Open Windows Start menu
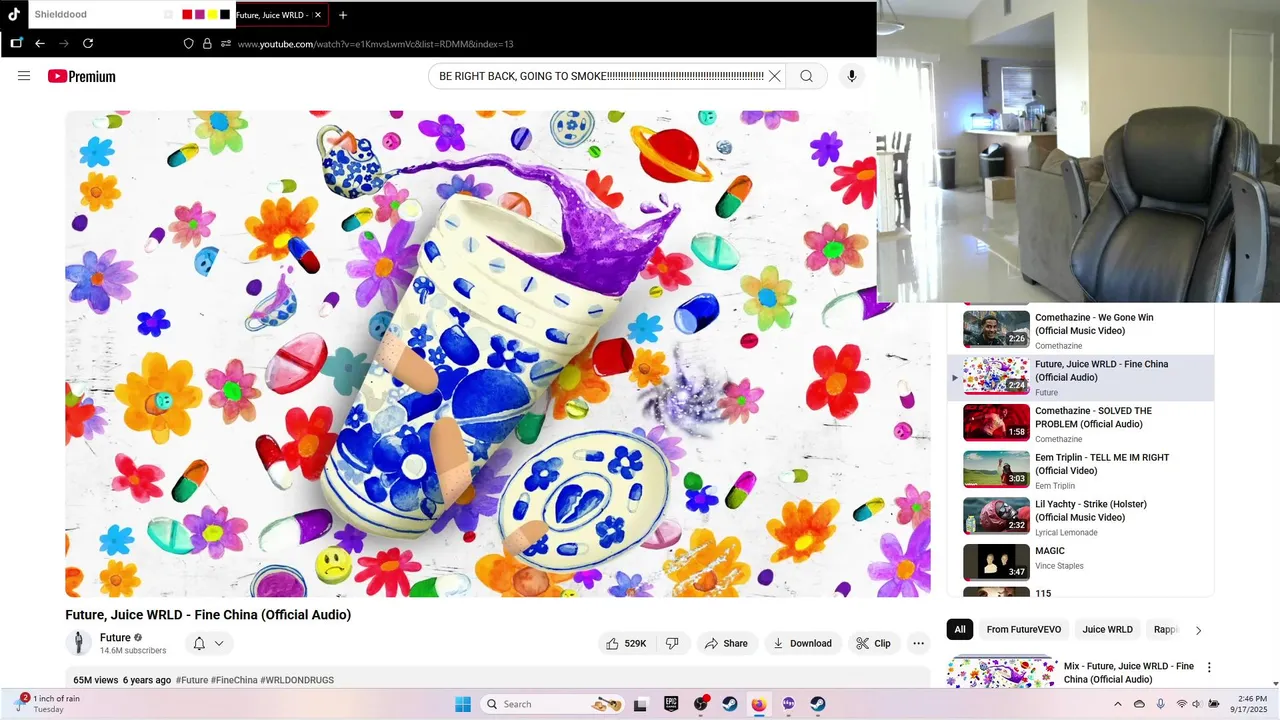The image size is (1280, 720). (463, 704)
